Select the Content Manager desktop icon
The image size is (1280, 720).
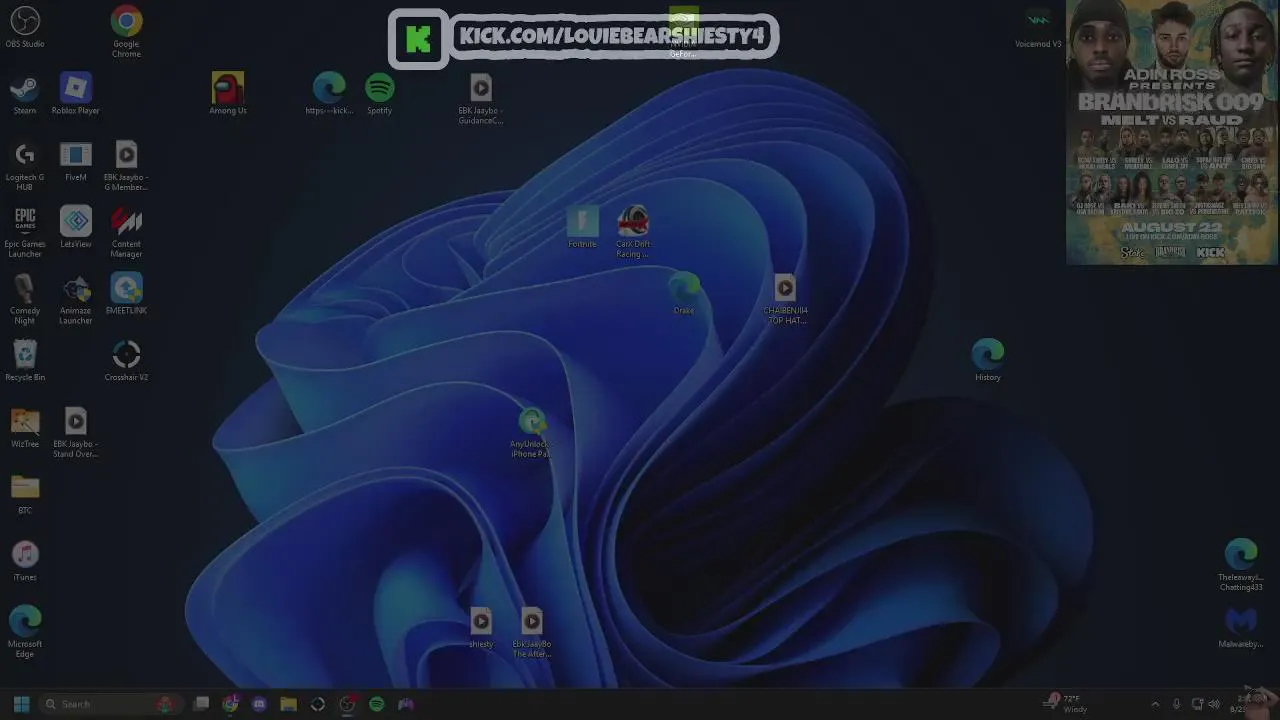126,232
